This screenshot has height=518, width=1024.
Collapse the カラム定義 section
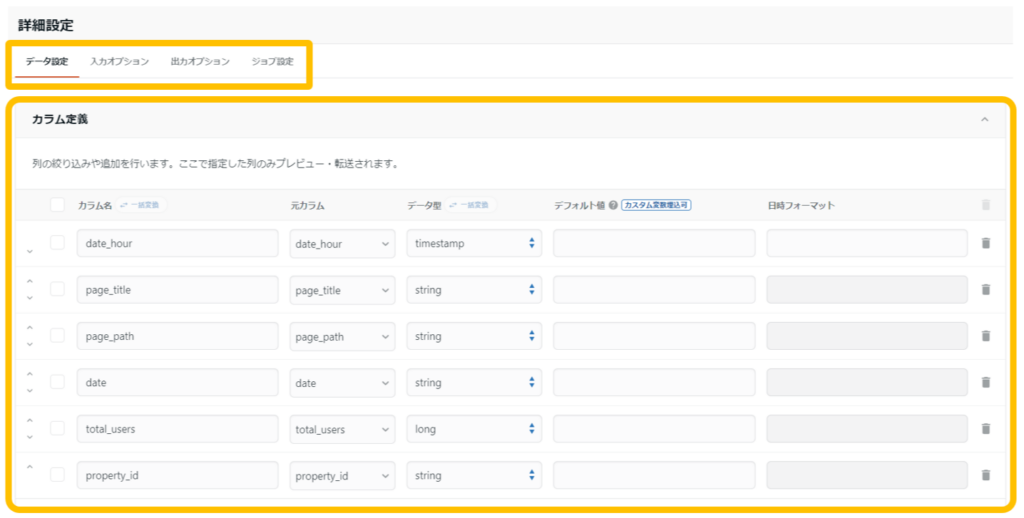[x=984, y=120]
